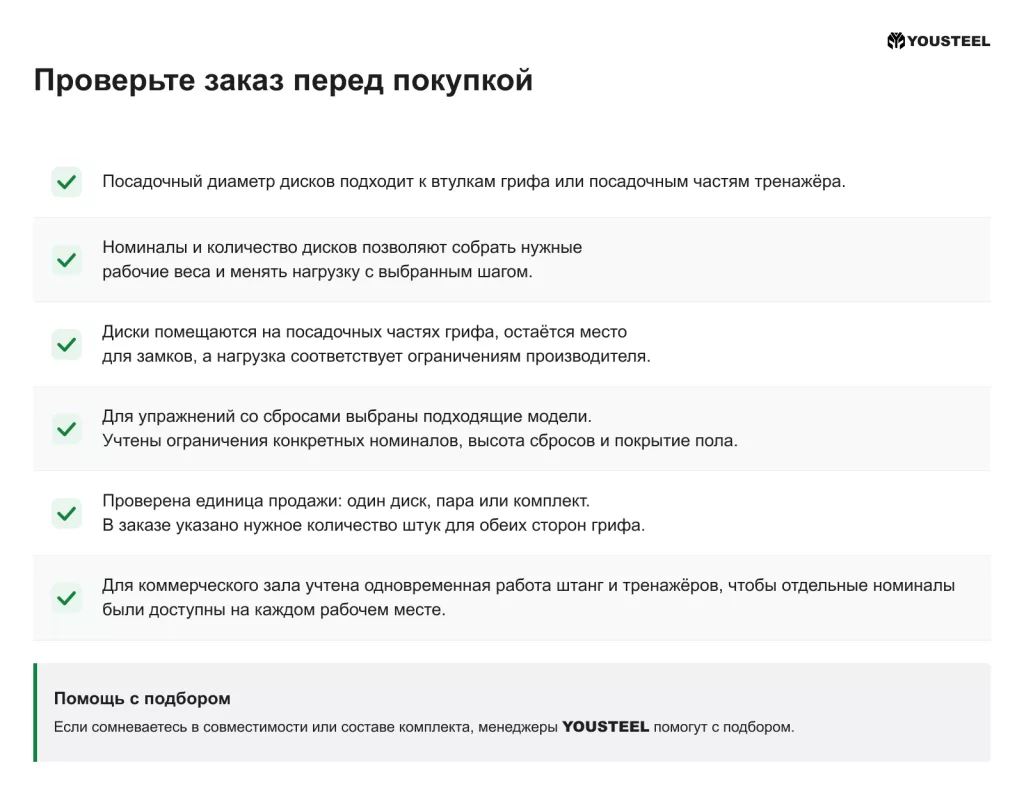Select line 'Для коммерческого зала учтена одновременная работа'

[x=528, y=585]
